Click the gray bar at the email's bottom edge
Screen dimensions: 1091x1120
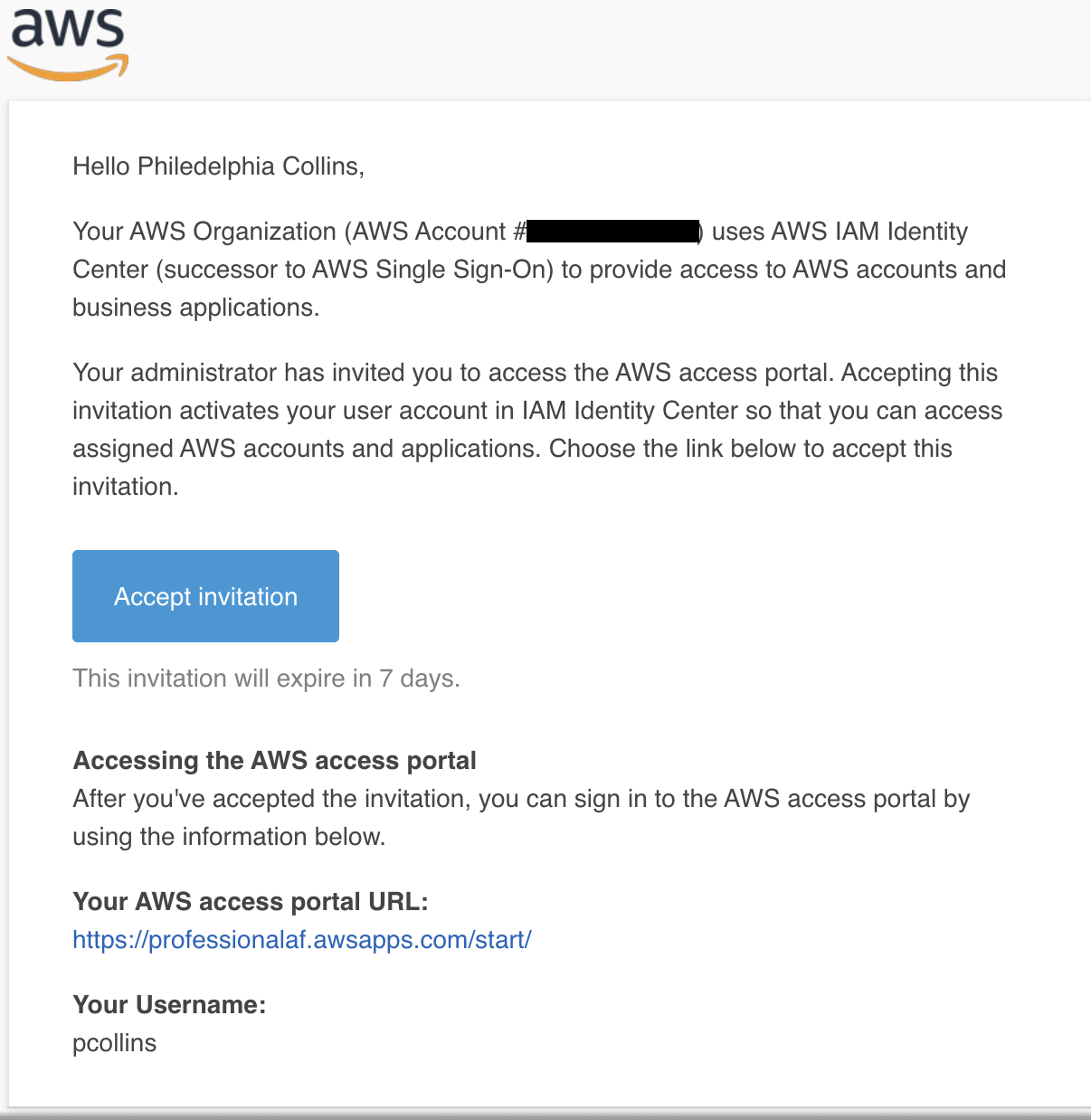[545, 1114]
